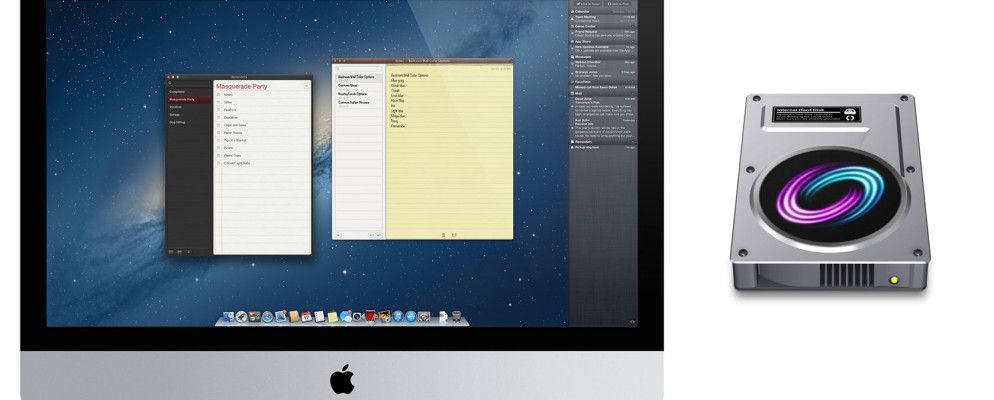994x400 pixels.
Task: Open Documents stack in the Dock
Action: tap(443, 316)
